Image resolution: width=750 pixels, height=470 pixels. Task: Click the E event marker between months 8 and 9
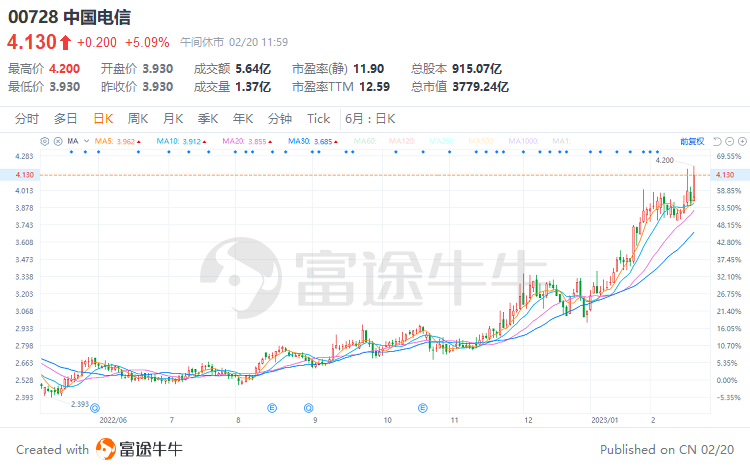point(272,408)
